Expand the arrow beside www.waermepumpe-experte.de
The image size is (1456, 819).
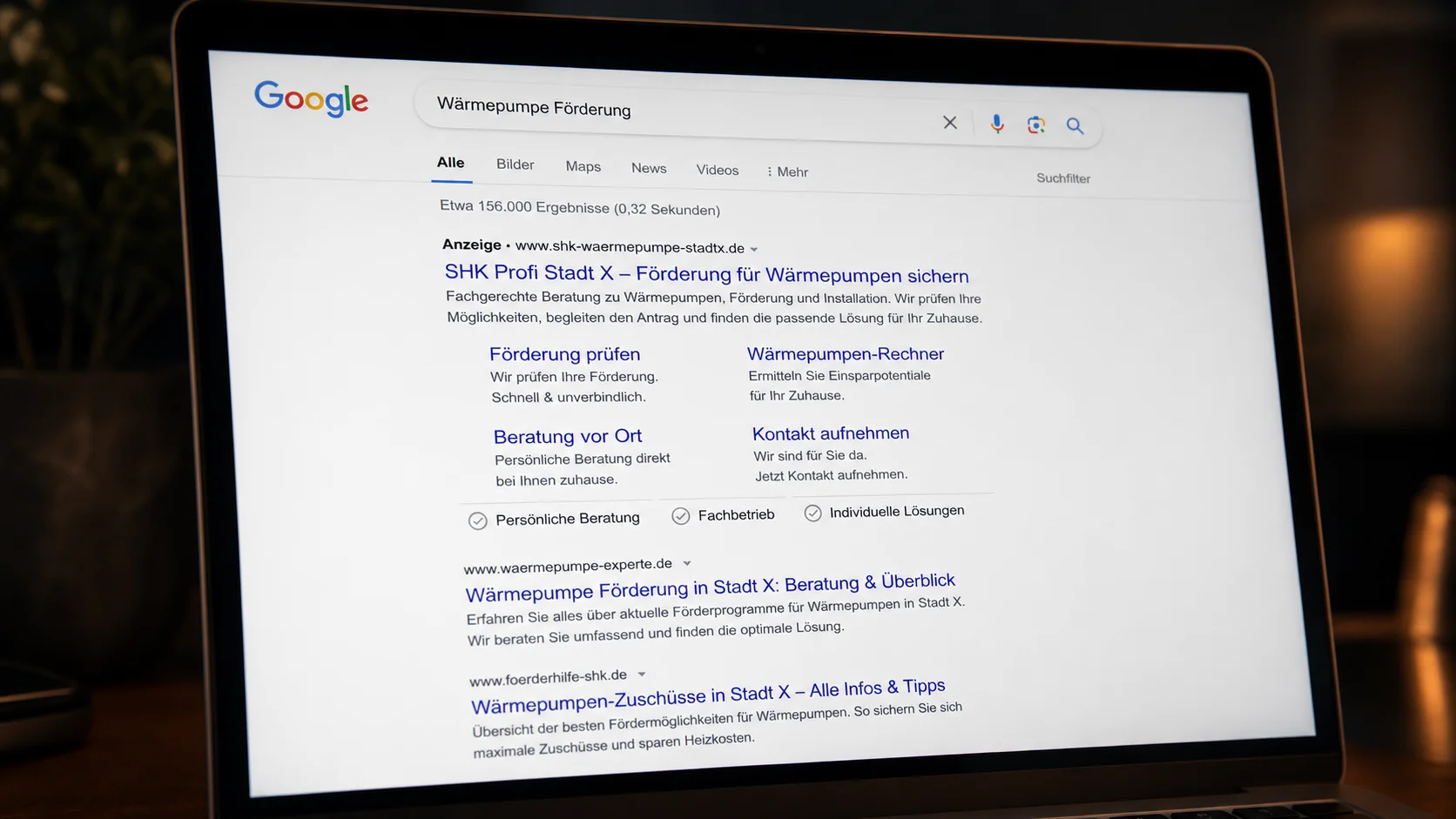coord(687,563)
